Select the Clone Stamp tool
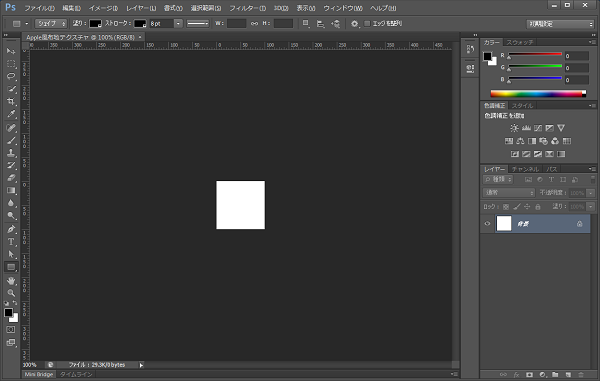The height and width of the screenshot is (381, 600). point(11,153)
